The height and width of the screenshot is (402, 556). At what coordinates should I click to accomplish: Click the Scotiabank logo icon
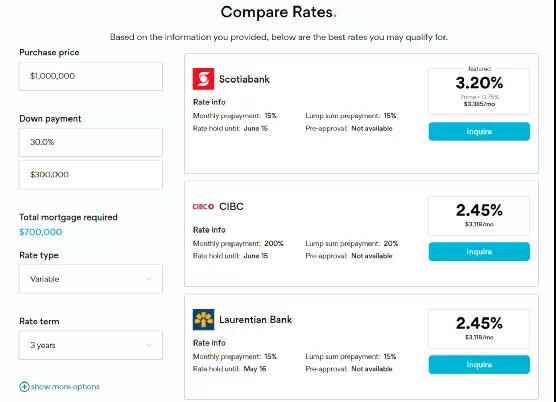[x=203, y=79]
